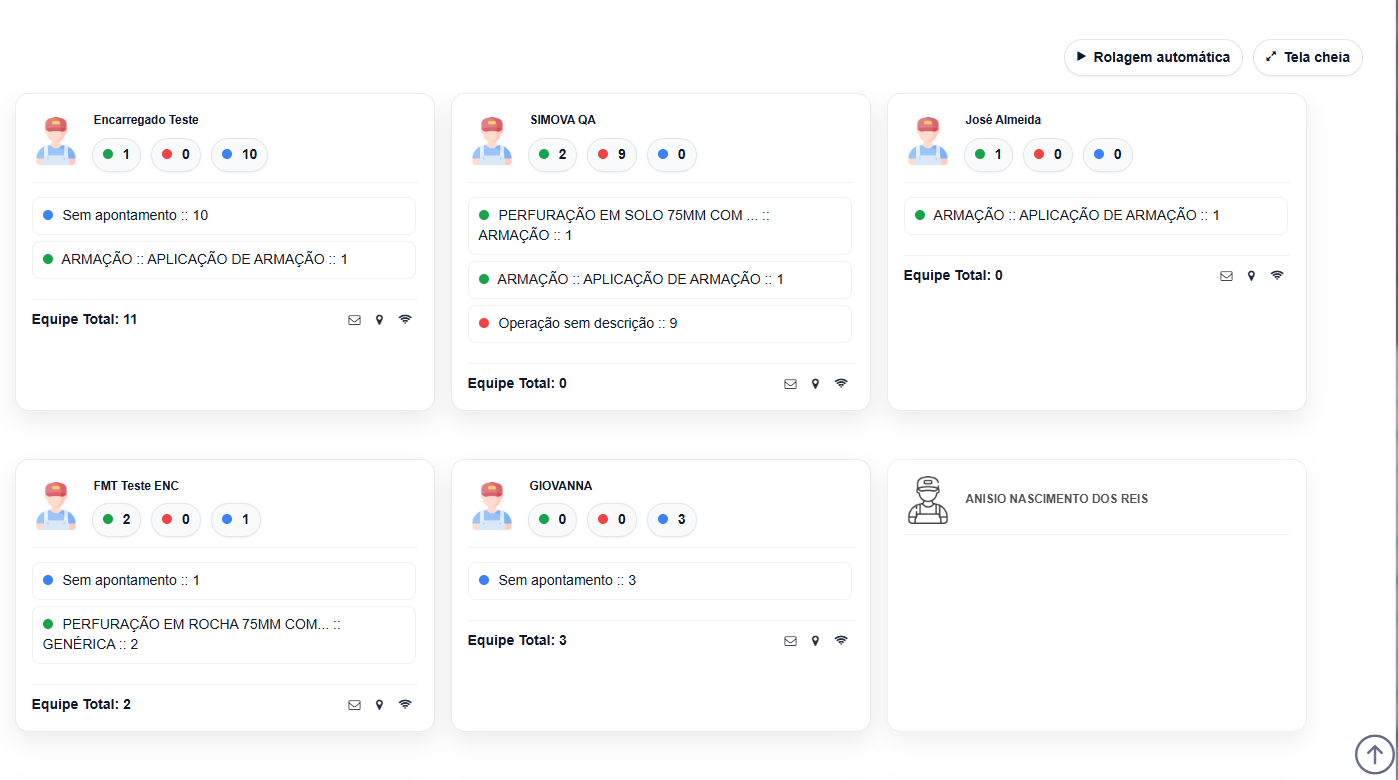Click the scroll-to-top arrow icon
The image size is (1398, 780).
[1374, 754]
